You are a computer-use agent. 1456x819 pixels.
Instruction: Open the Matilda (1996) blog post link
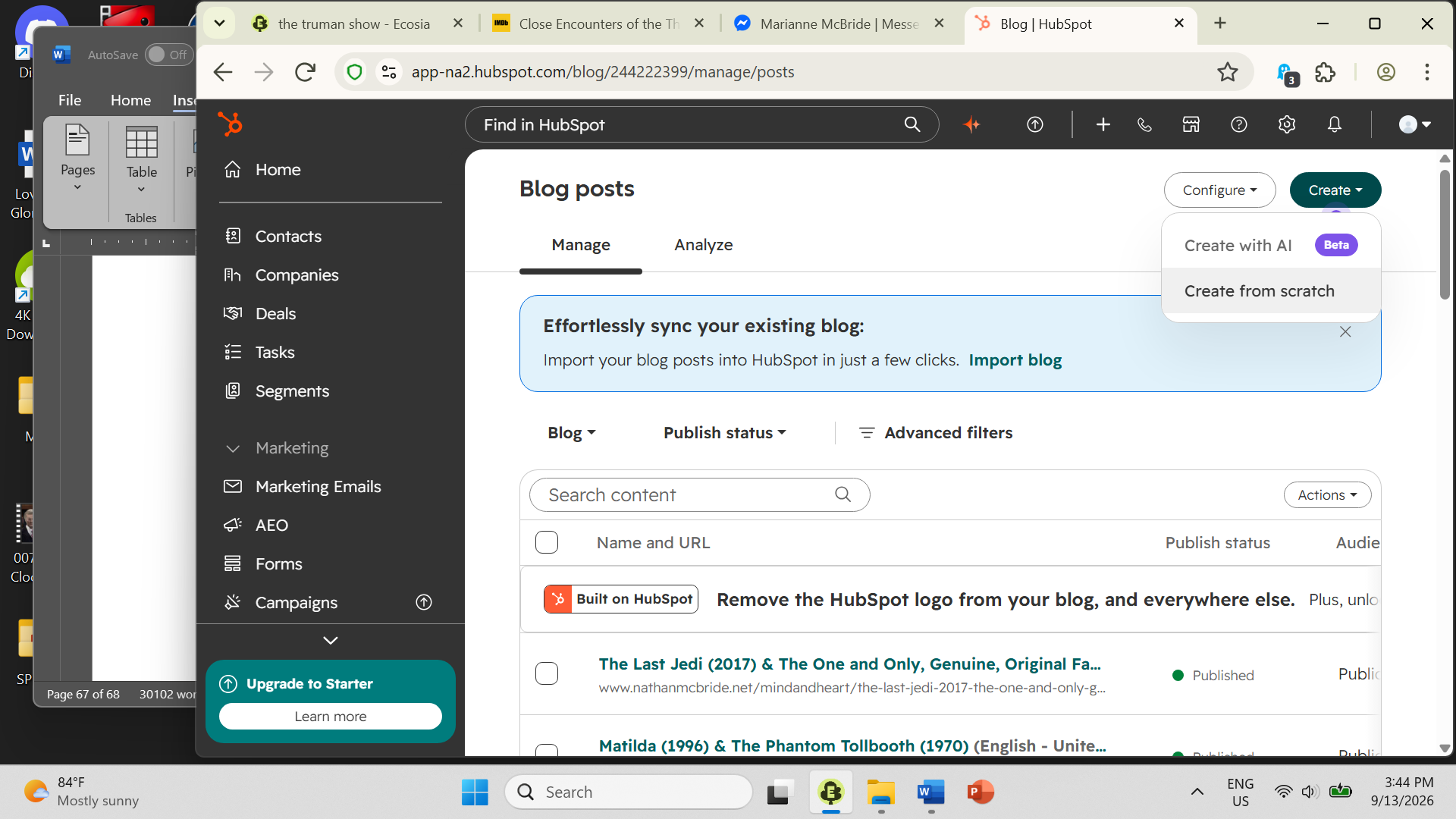(852, 745)
